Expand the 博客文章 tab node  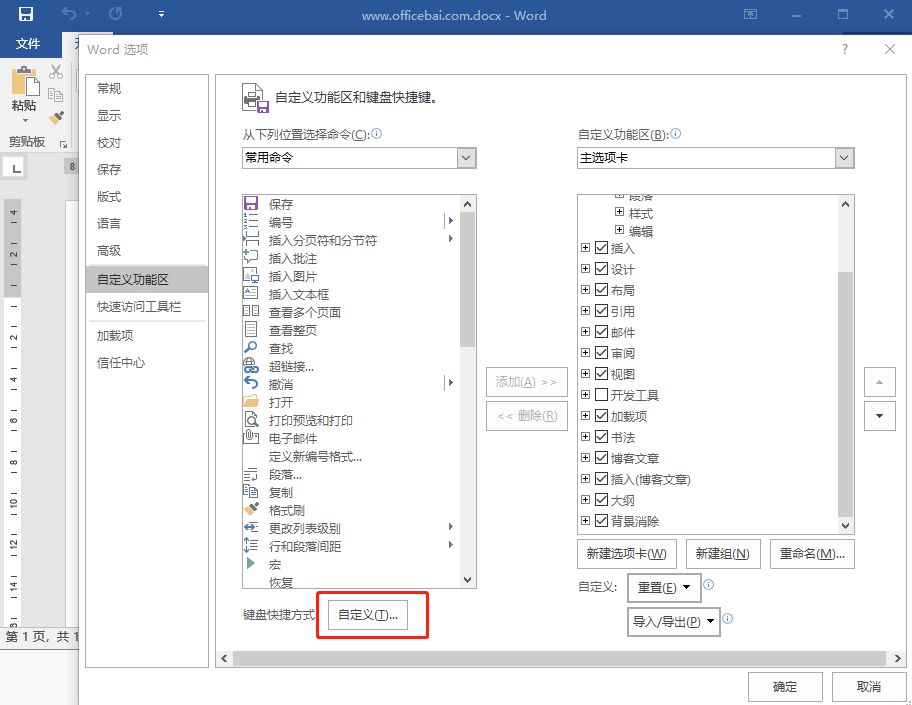click(586, 457)
